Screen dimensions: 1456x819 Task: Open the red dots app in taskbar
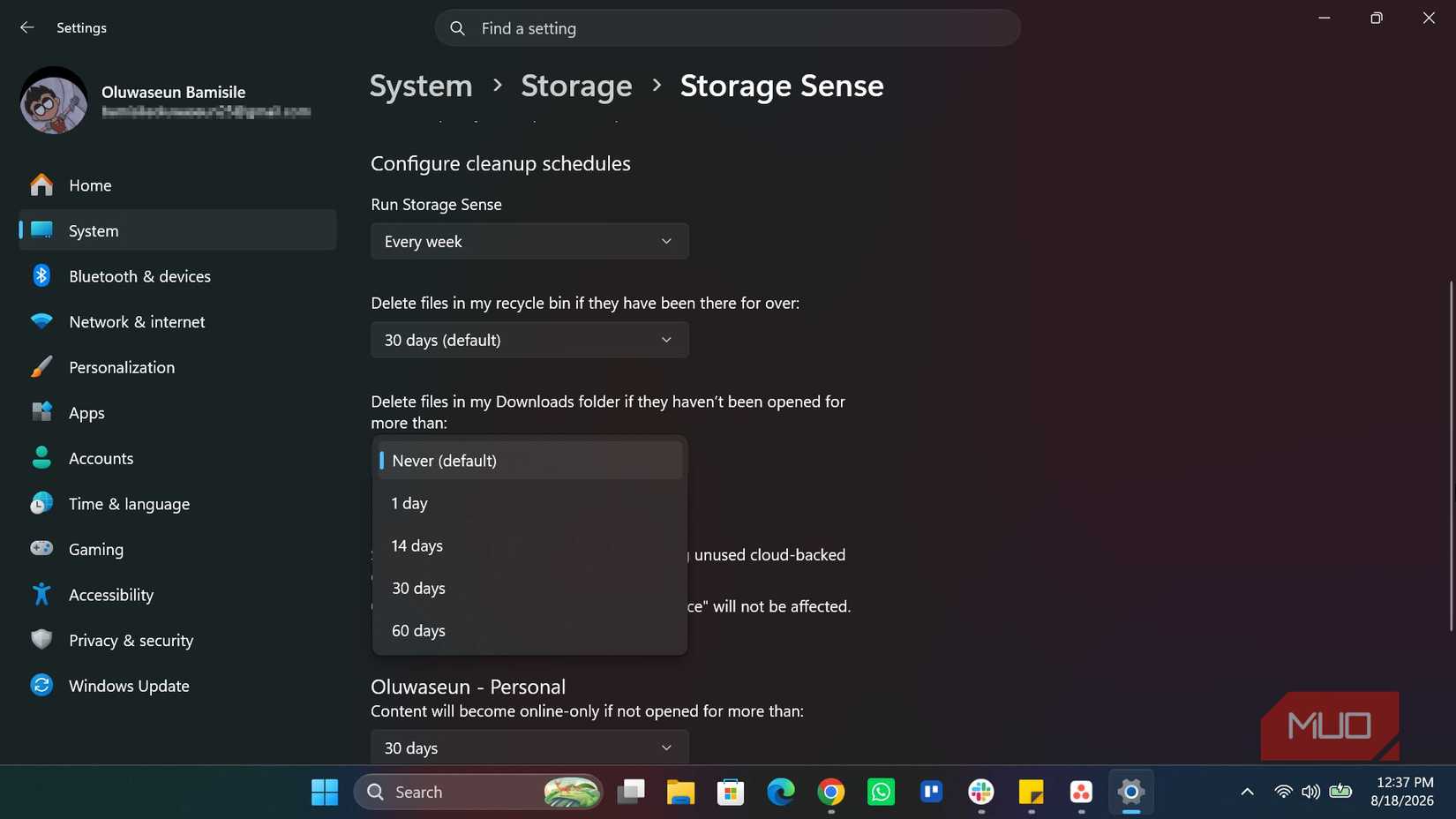[1081, 793]
